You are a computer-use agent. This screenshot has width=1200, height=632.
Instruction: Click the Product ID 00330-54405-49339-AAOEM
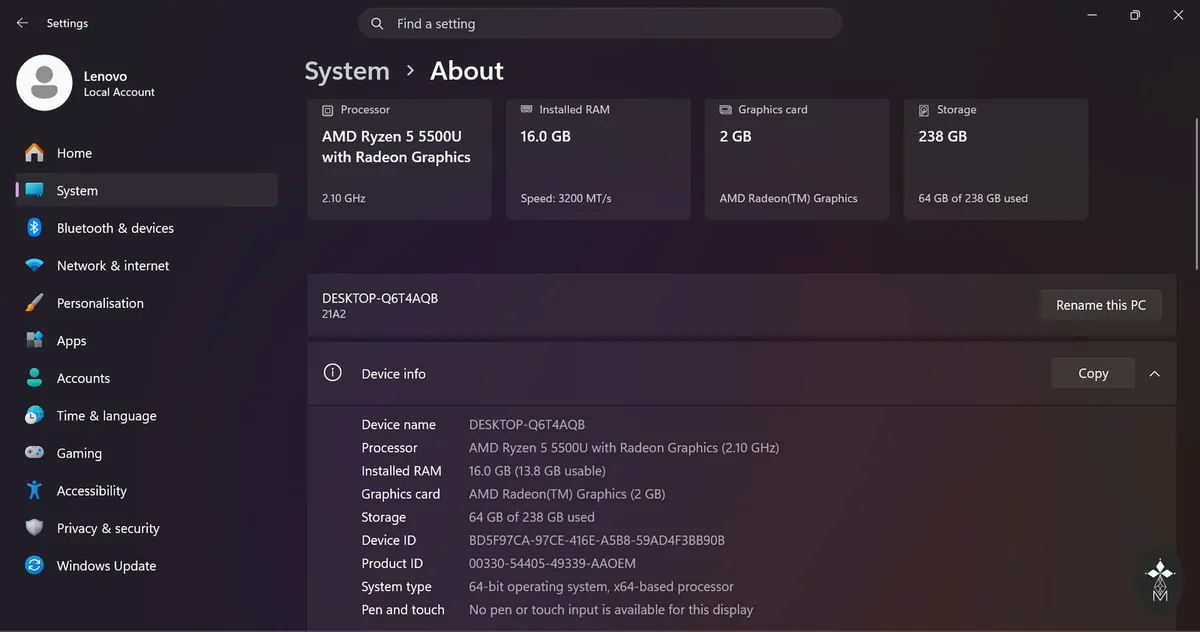552,563
